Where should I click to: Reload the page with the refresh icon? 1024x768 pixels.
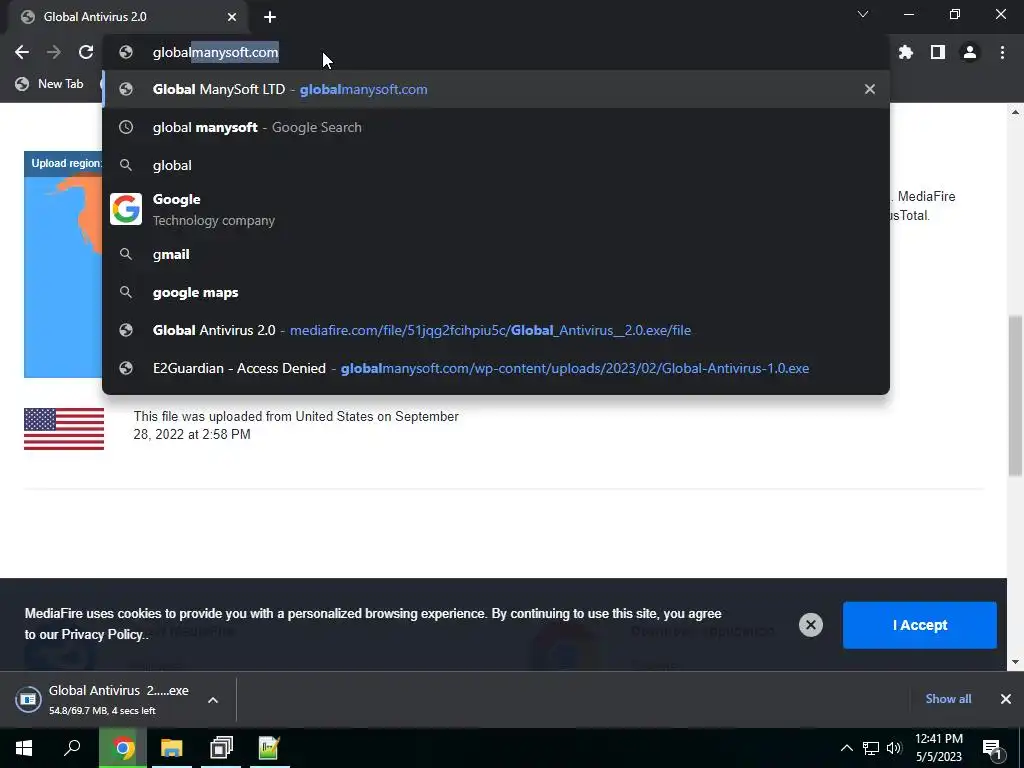86,52
